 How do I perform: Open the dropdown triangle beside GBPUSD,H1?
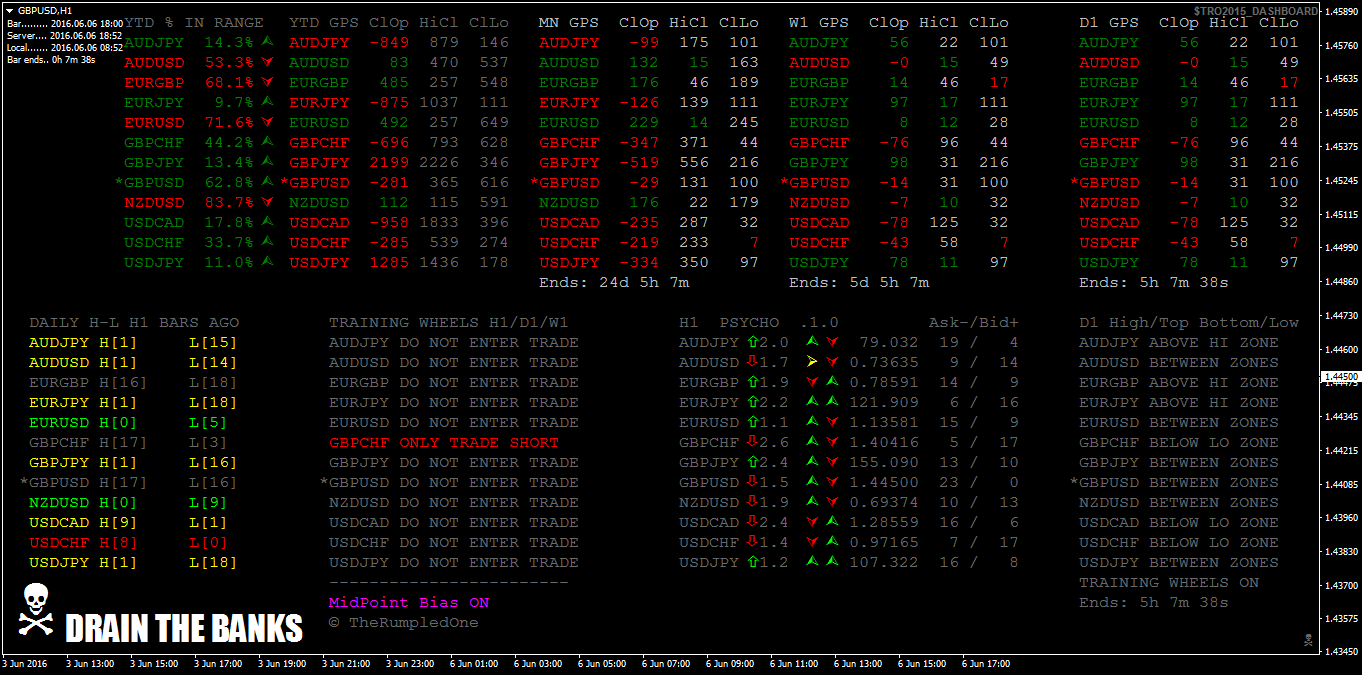click(x=10, y=10)
